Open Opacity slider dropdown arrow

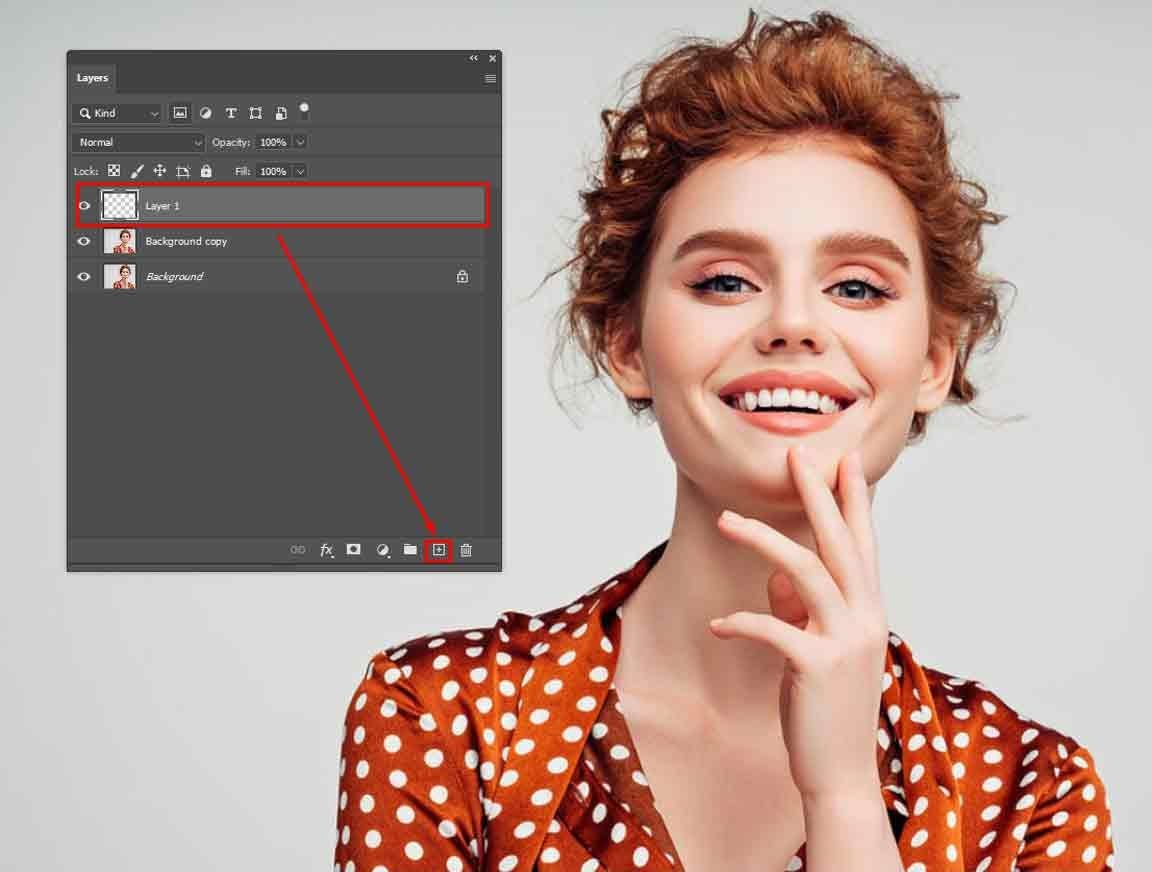click(x=300, y=142)
